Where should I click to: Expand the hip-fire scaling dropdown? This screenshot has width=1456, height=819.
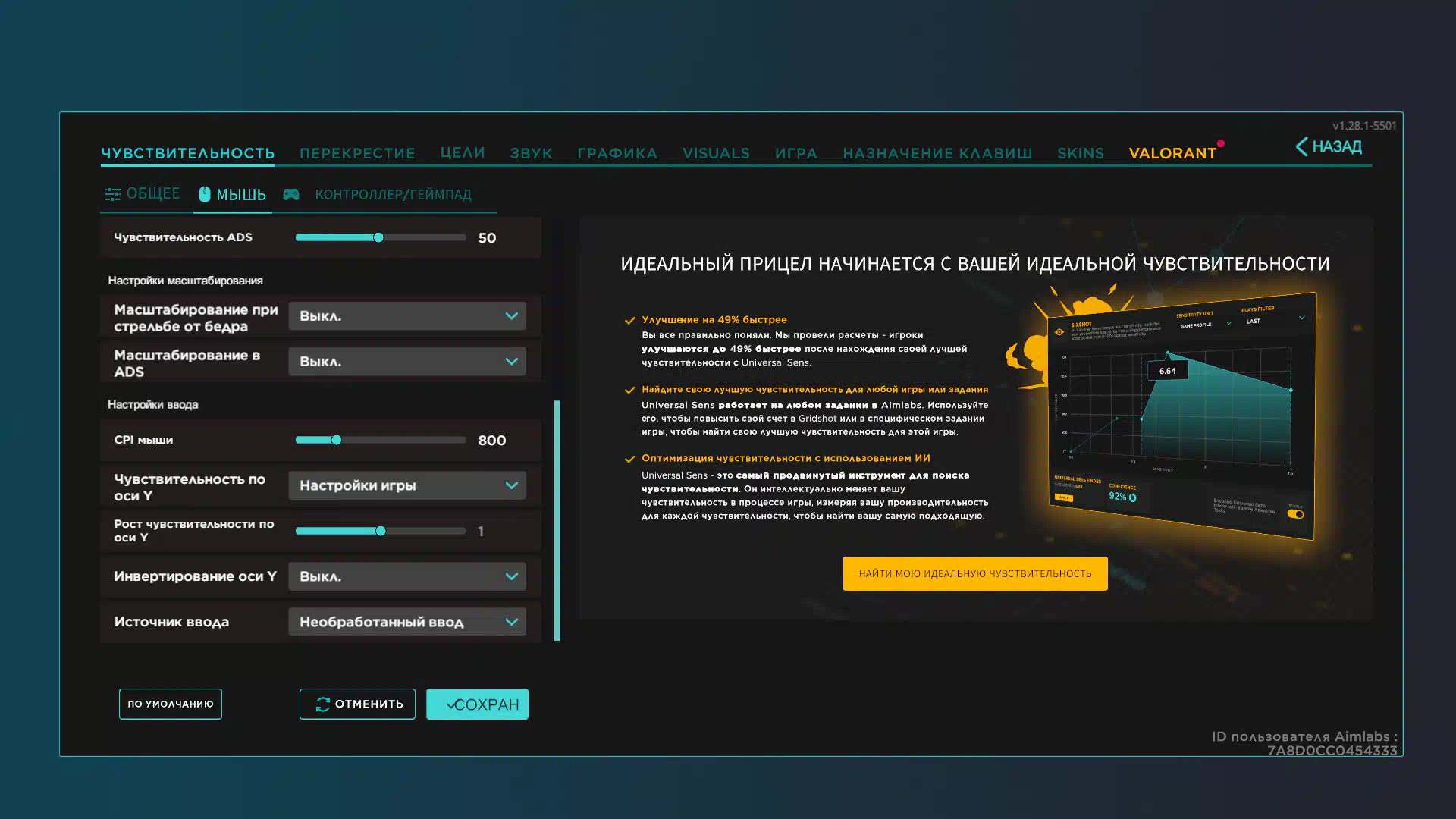tap(407, 316)
